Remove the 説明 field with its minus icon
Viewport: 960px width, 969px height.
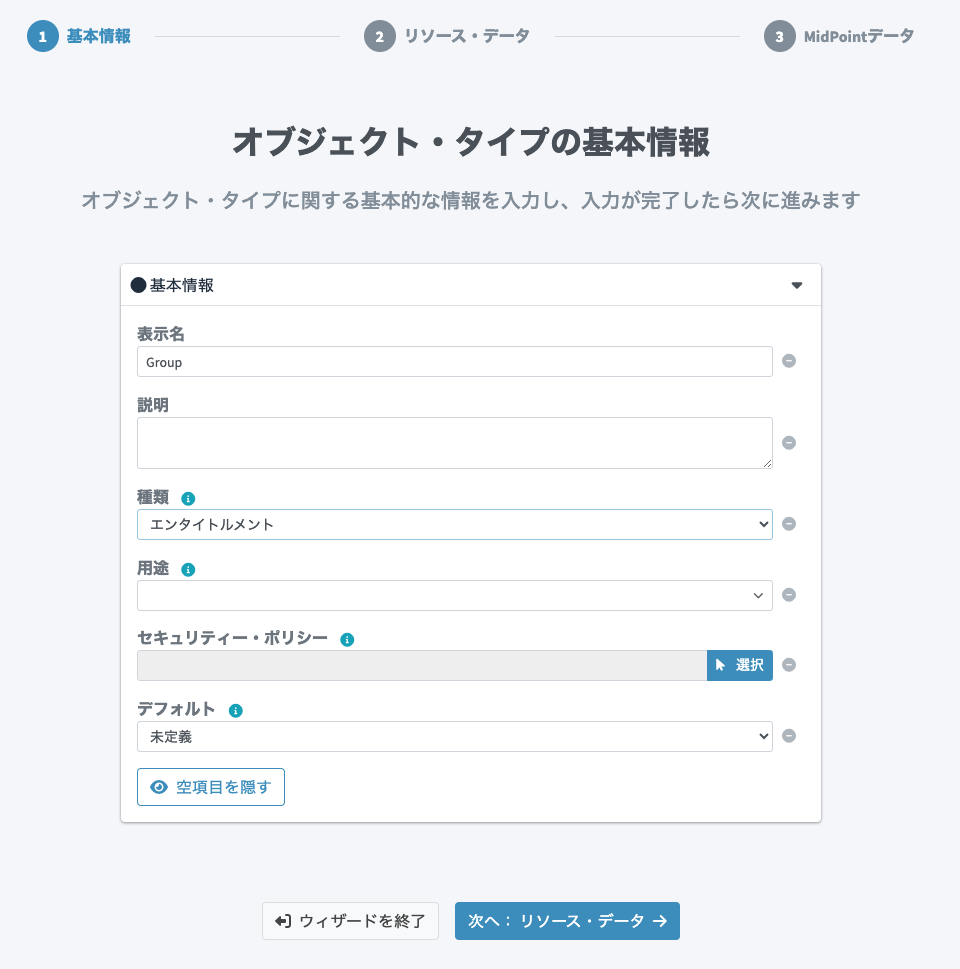click(x=789, y=443)
